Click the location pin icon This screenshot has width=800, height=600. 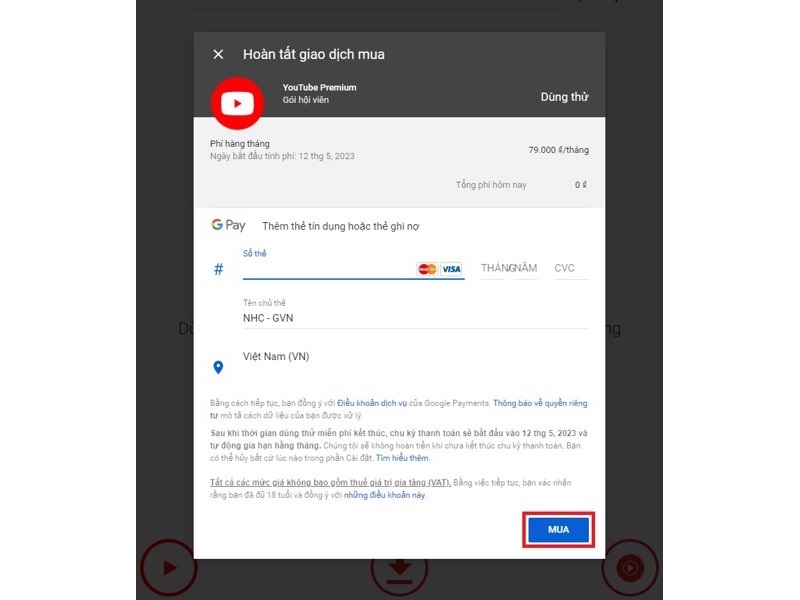click(x=219, y=367)
